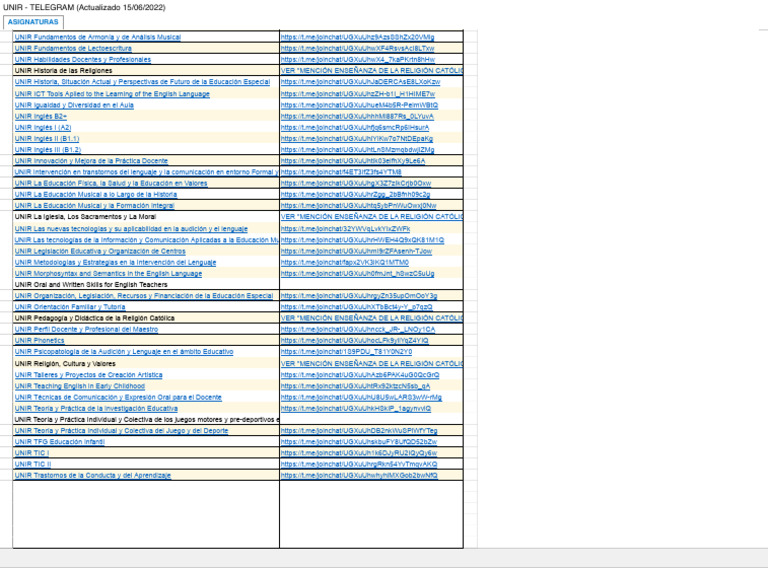Screen dimensions: 768x568
Task: Open UNIR Fundamentos de Lectoescritura link
Action: pyautogui.click(x=73, y=48)
